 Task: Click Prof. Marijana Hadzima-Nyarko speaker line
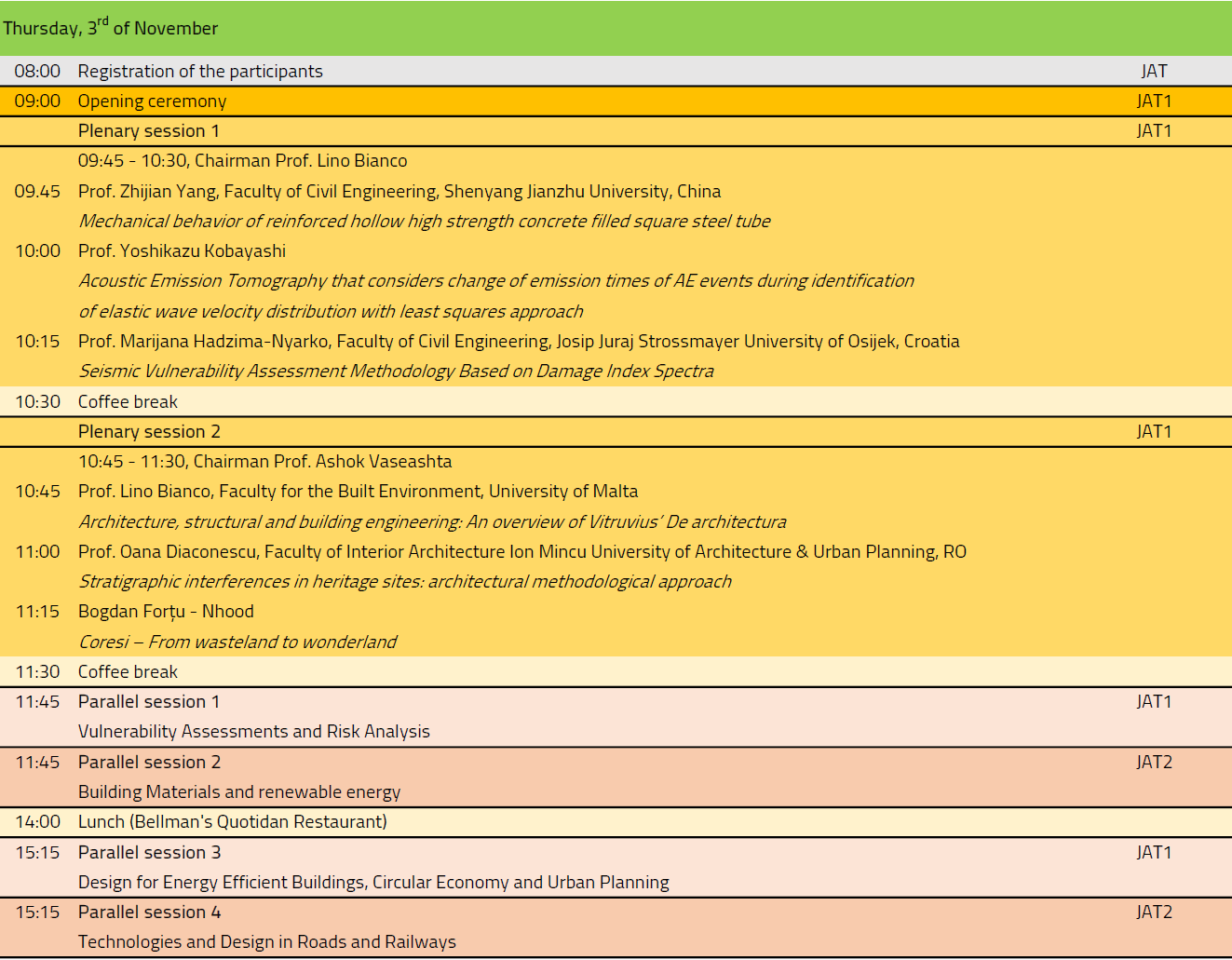[x=518, y=341]
